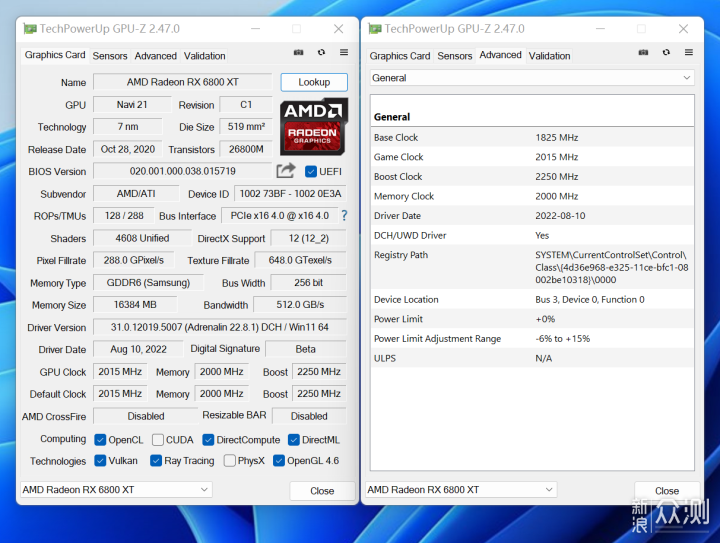The image size is (720, 543).
Task: Click the Boost Clock row in Advanced list
Action: 532,177
